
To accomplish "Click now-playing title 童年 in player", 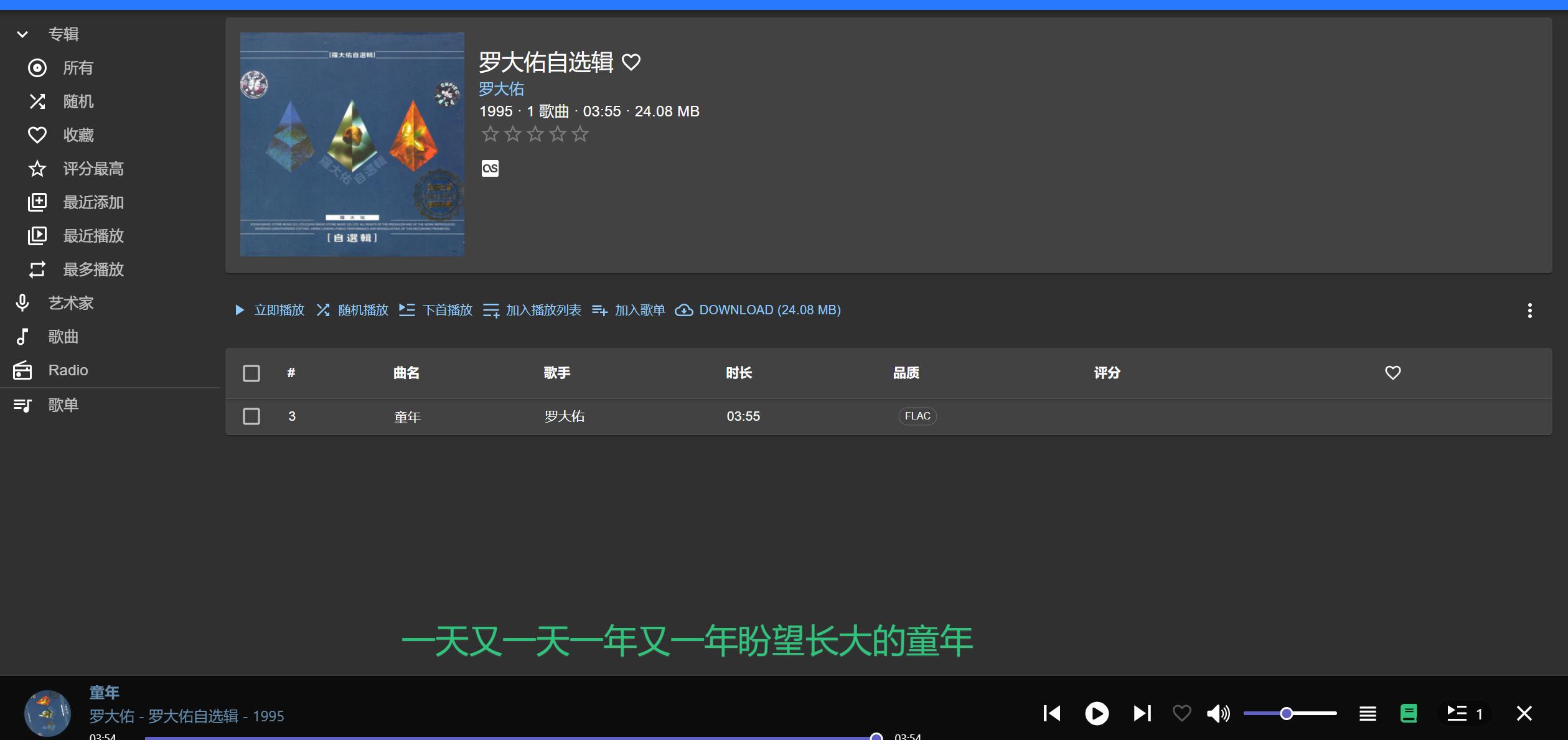I will click(104, 693).
